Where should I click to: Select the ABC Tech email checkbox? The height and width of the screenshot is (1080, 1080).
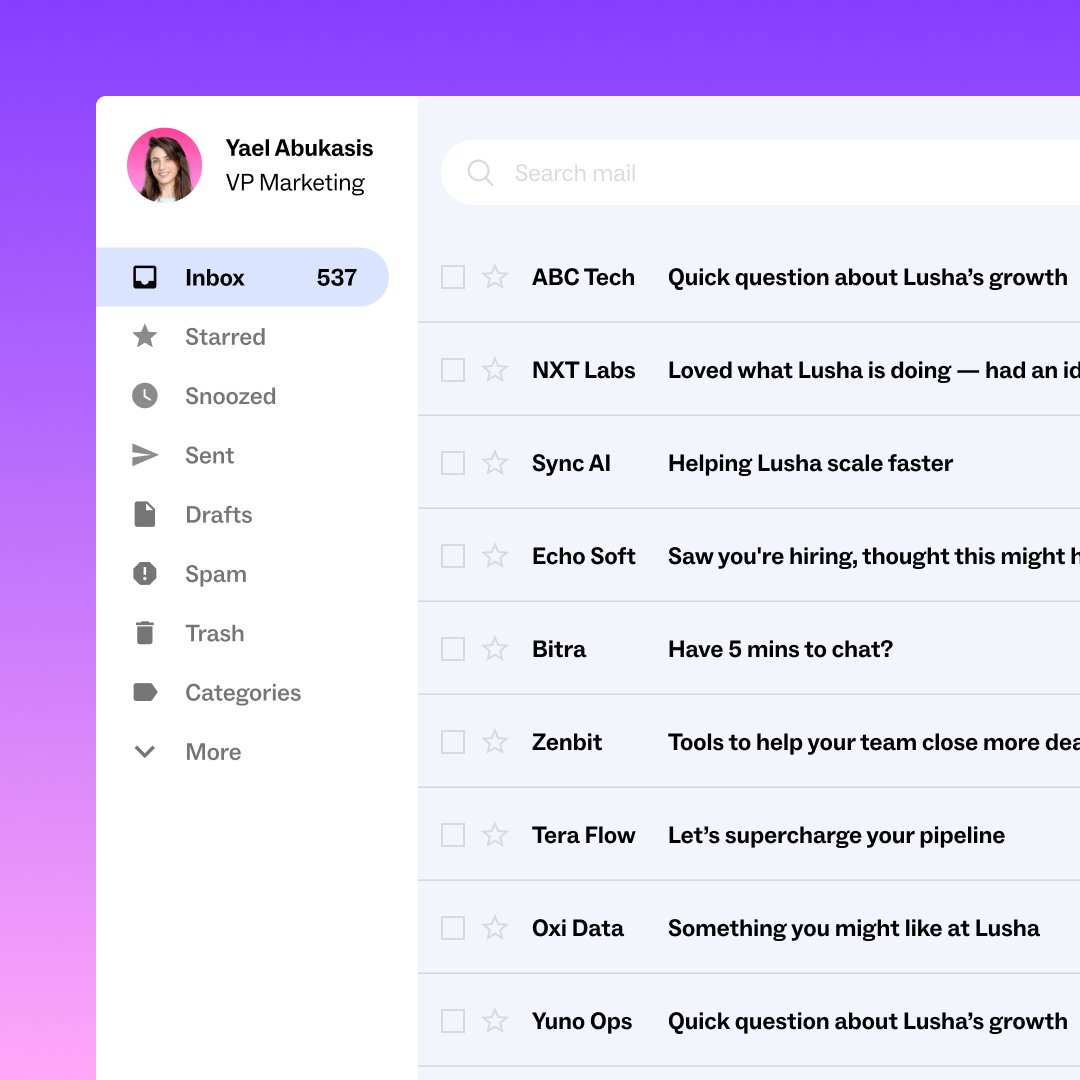[453, 277]
